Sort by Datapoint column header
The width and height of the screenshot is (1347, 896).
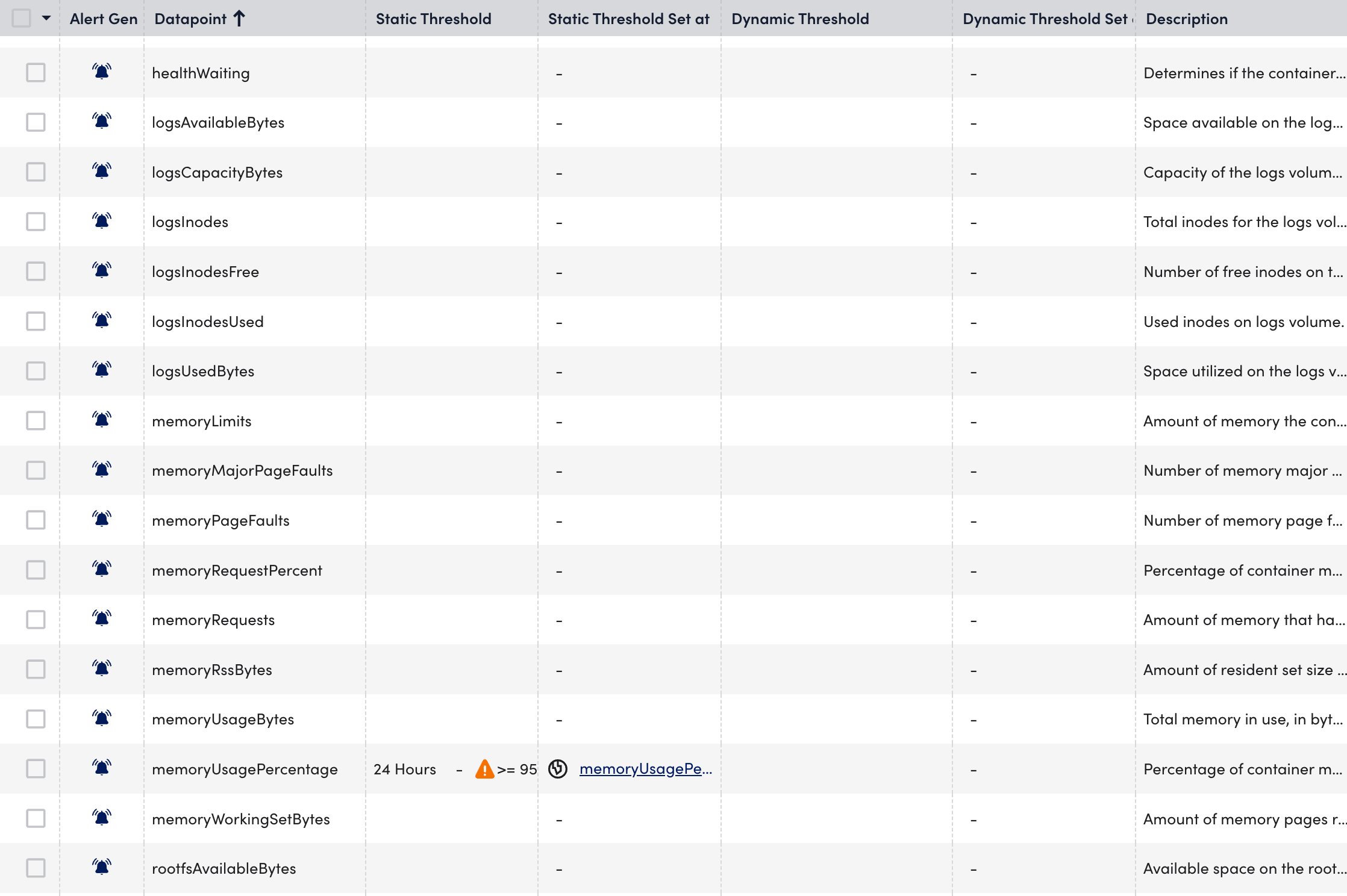190,19
